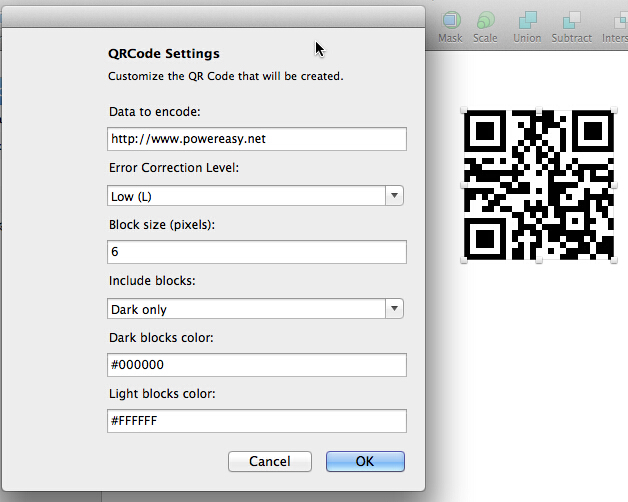
Task: Click the QR code's top-left selection handle
Action: [x=464, y=110]
